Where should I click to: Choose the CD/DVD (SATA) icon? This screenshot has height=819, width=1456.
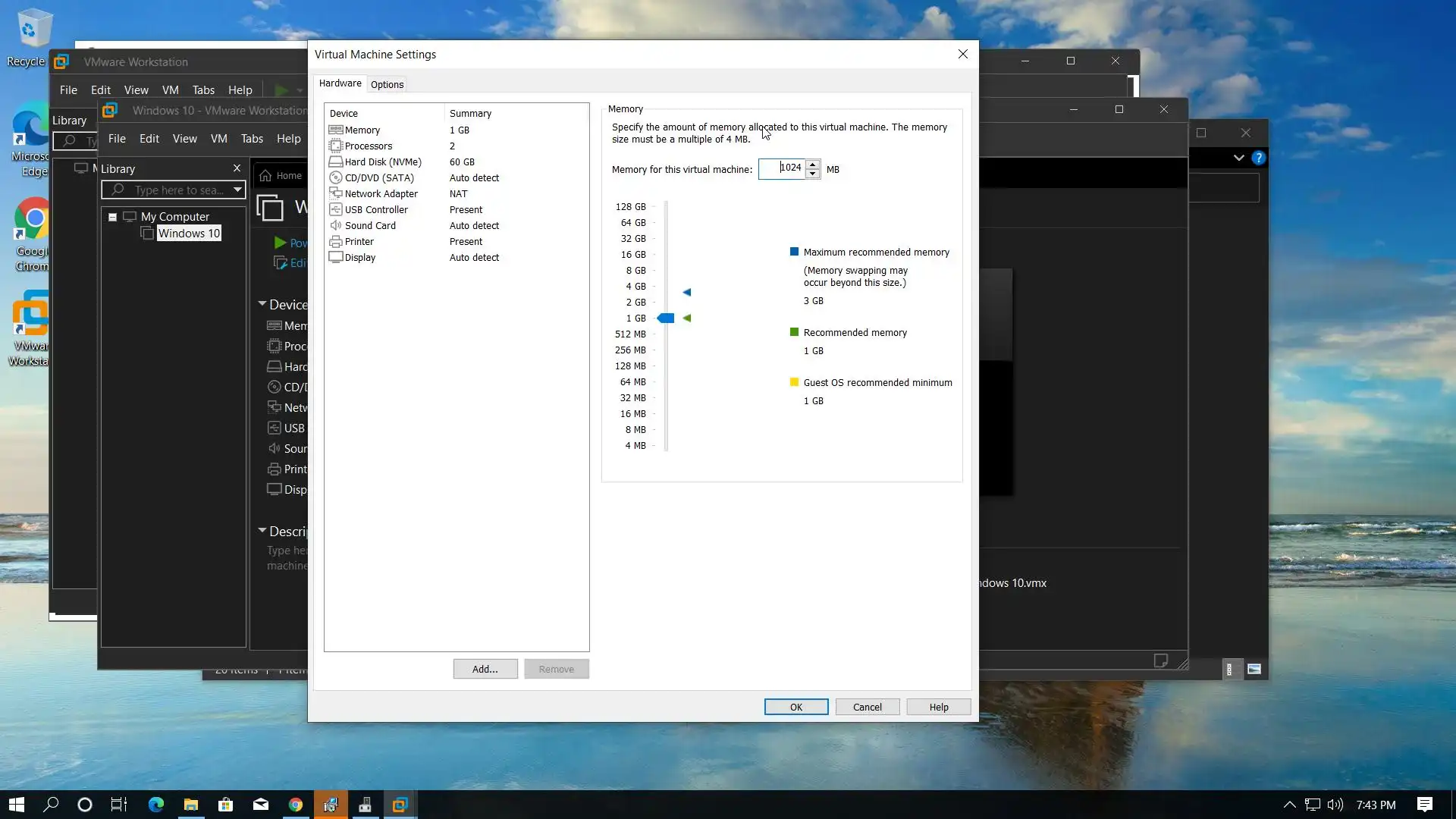pyautogui.click(x=335, y=177)
